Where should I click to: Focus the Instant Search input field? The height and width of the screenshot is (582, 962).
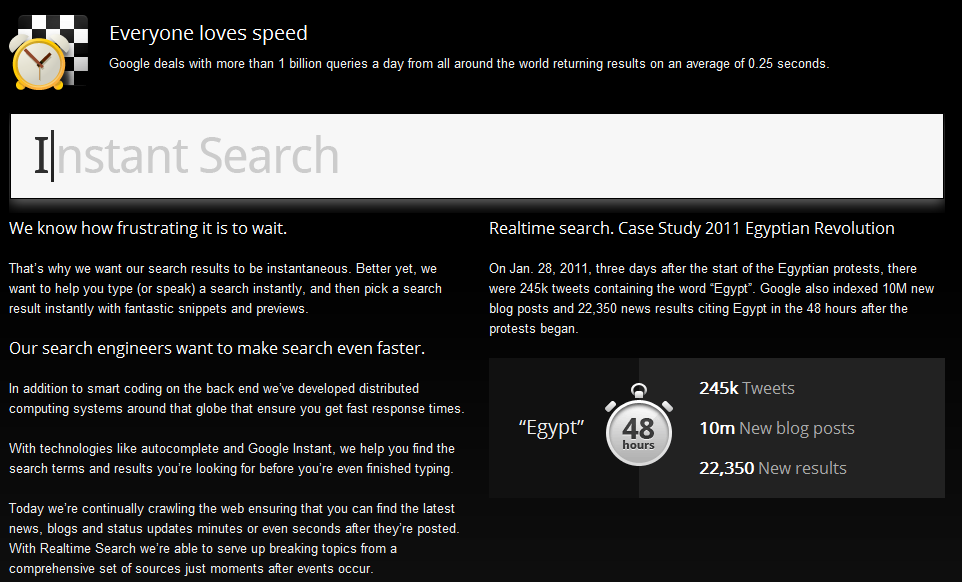(x=477, y=156)
